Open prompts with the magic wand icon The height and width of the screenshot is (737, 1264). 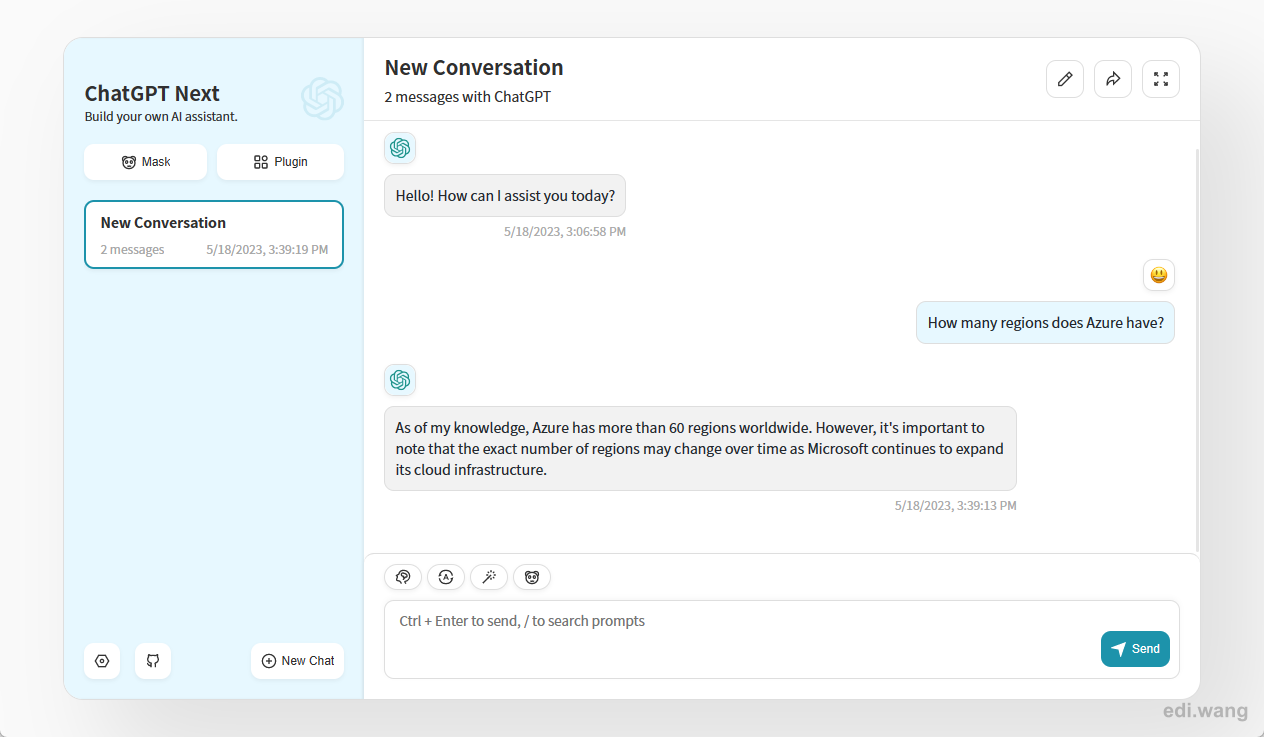(x=489, y=577)
